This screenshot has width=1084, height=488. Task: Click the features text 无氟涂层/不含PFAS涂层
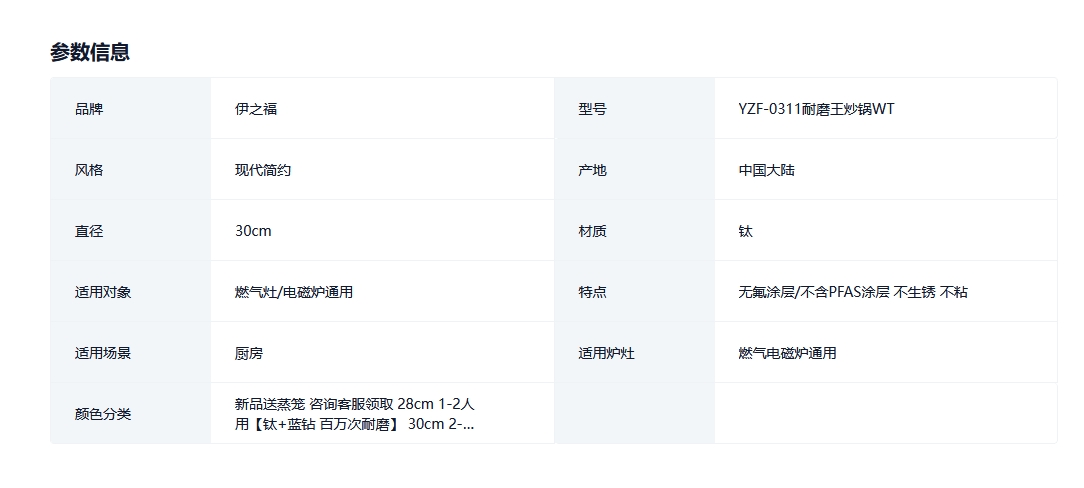coord(814,292)
